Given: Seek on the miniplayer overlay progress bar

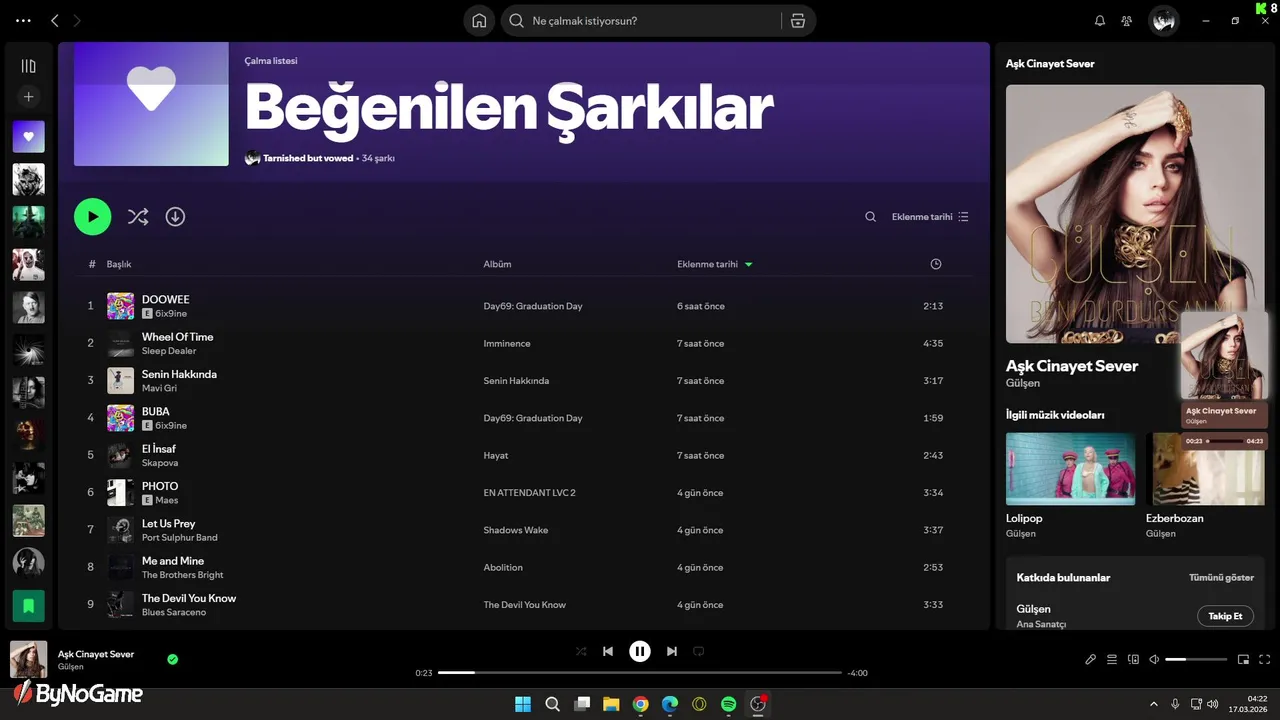Looking at the screenshot, I should point(1225,441).
